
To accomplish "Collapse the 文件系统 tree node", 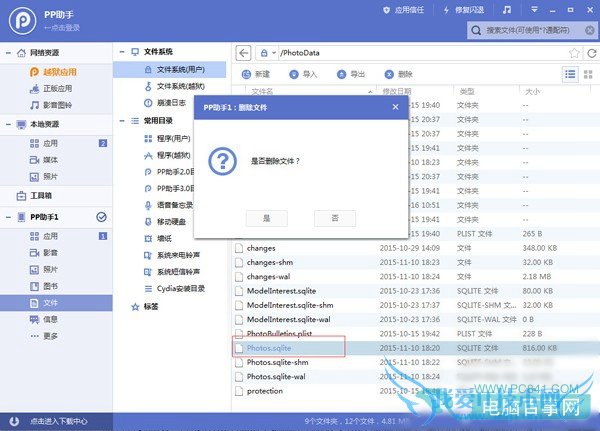I will click(x=122, y=52).
